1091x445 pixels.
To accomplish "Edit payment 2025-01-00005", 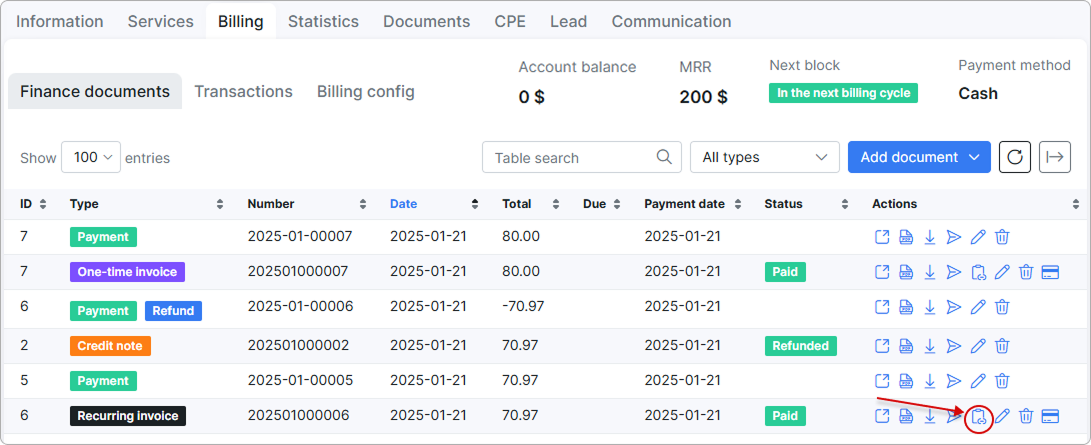I will [x=978, y=380].
